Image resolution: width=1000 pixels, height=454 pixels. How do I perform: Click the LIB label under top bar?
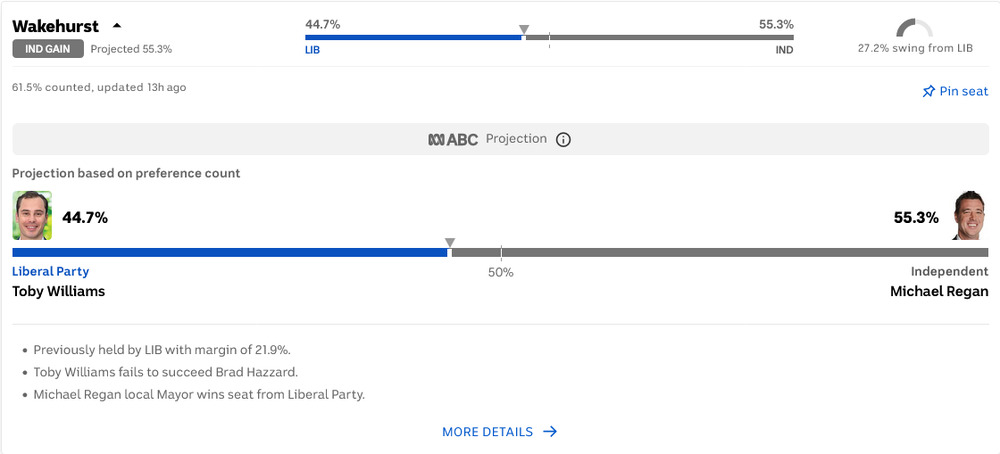click(x=312, y=50)
